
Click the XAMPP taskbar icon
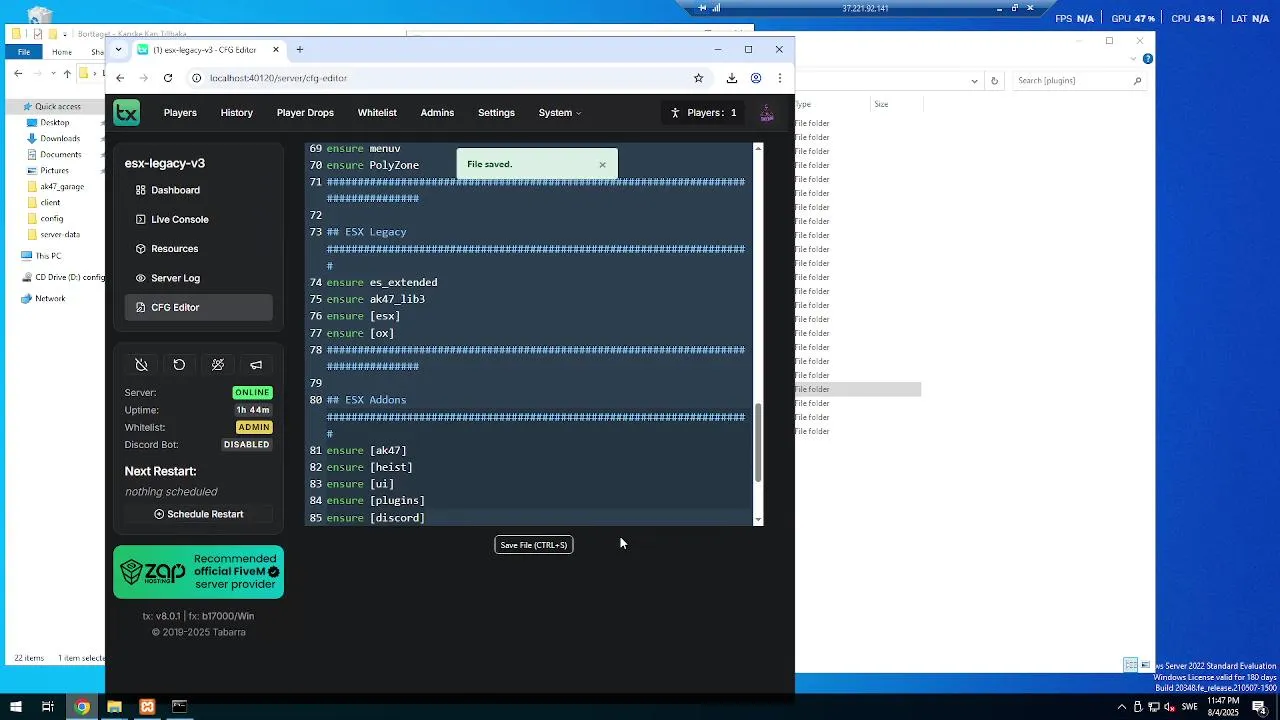[147, 707]
